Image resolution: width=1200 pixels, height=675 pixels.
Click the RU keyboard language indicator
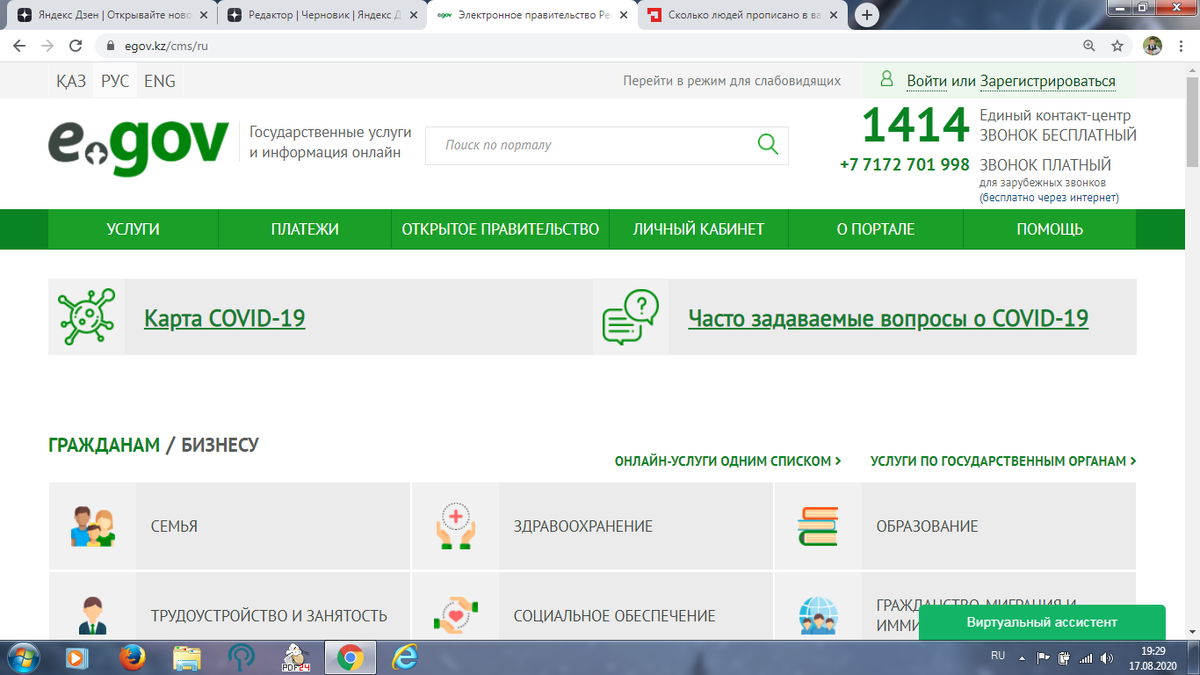click(997, 656)
